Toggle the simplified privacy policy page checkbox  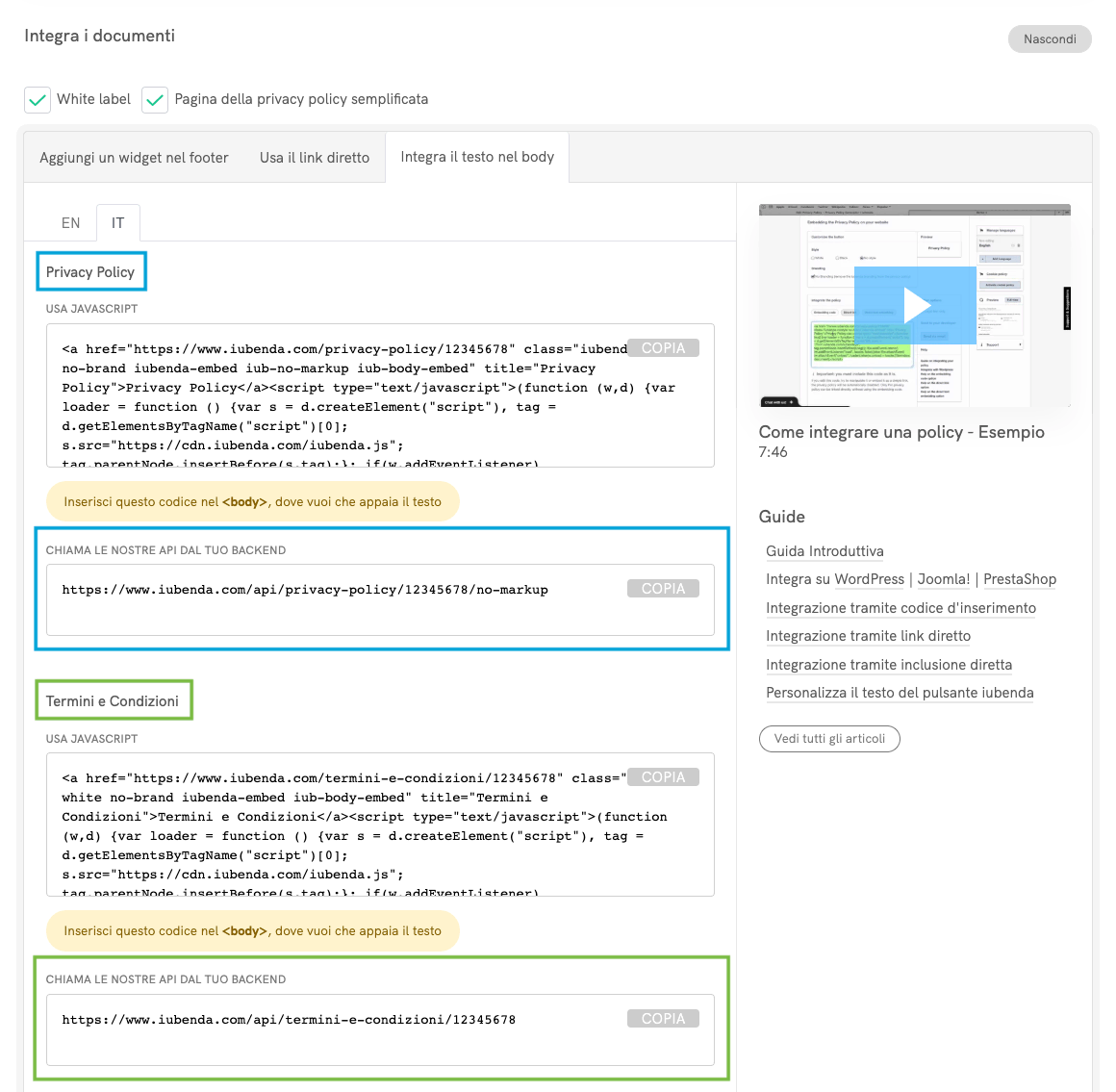[155, 100]
